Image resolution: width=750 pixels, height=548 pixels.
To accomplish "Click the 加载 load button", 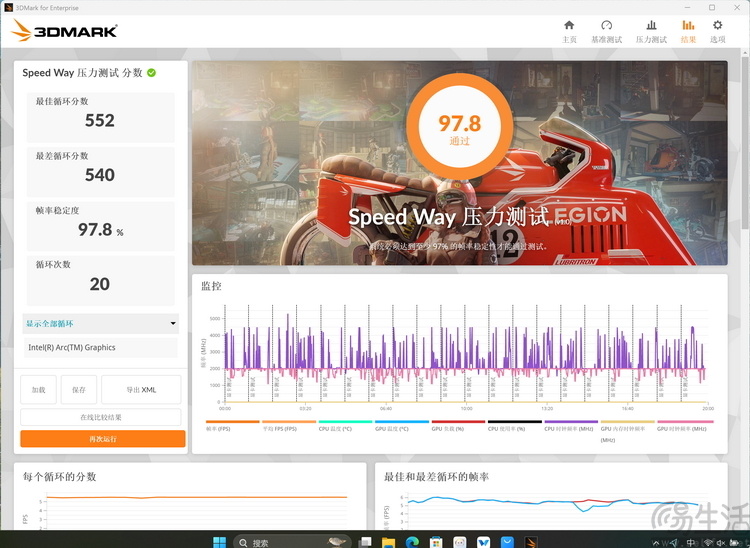I will point(38,390).
